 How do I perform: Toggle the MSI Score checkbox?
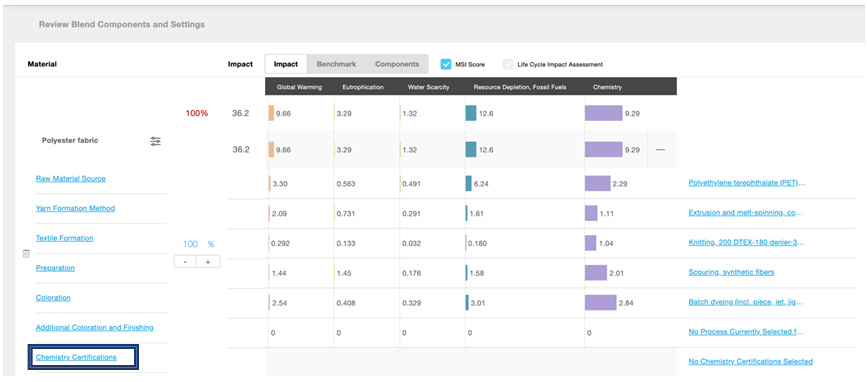446,64
